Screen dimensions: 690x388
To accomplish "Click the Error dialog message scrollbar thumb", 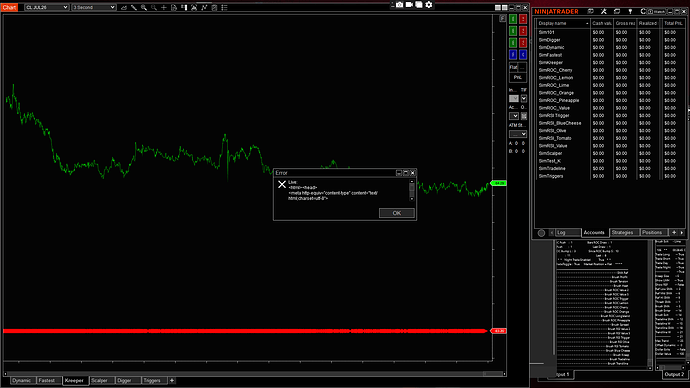I will click(x=412, y=188).
